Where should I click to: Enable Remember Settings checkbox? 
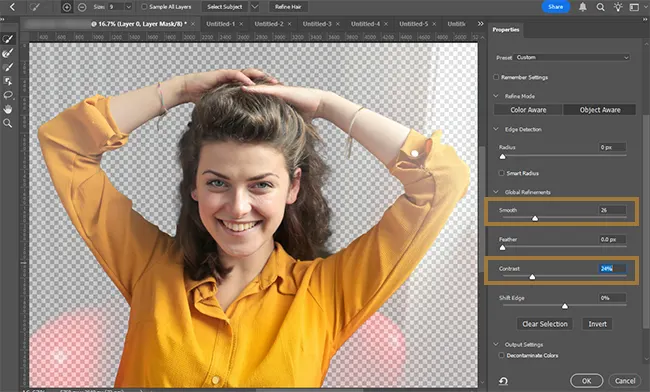coord(496,77)
